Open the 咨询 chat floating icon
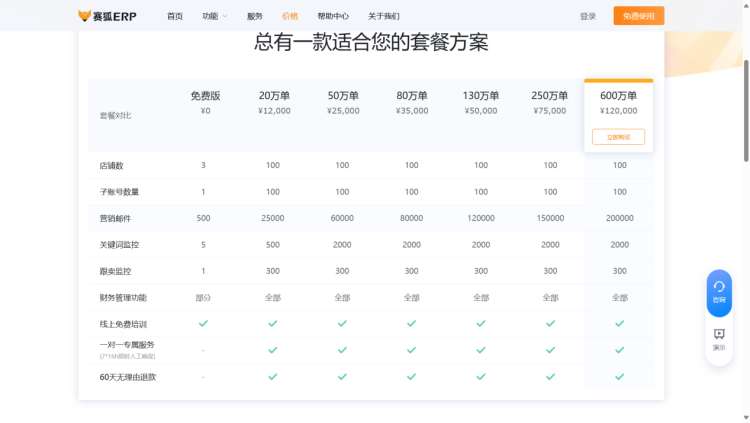 (719, 291)
